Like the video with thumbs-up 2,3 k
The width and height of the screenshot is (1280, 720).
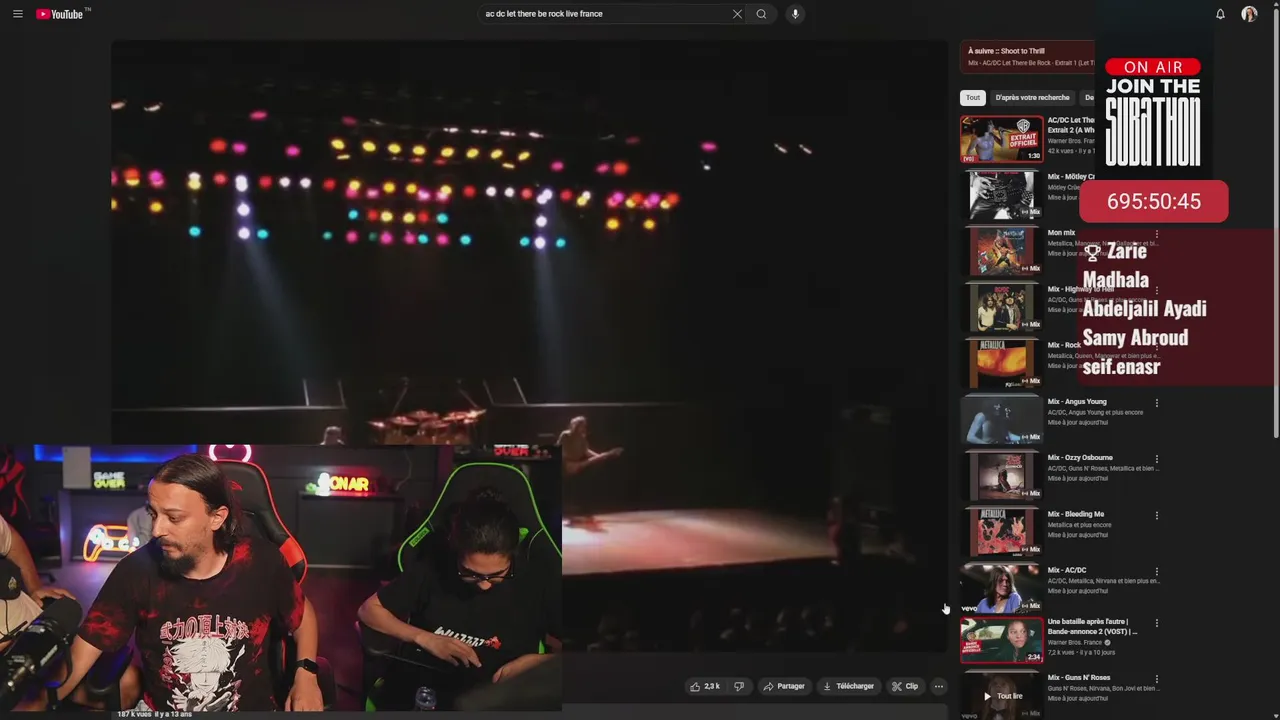tap(705, 686)
